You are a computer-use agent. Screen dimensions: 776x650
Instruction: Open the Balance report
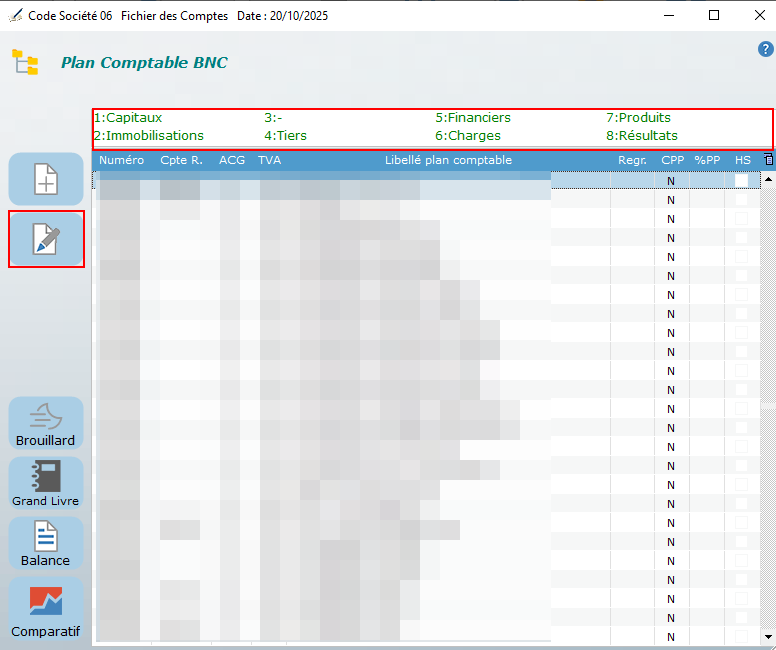(x=46, y=543)
